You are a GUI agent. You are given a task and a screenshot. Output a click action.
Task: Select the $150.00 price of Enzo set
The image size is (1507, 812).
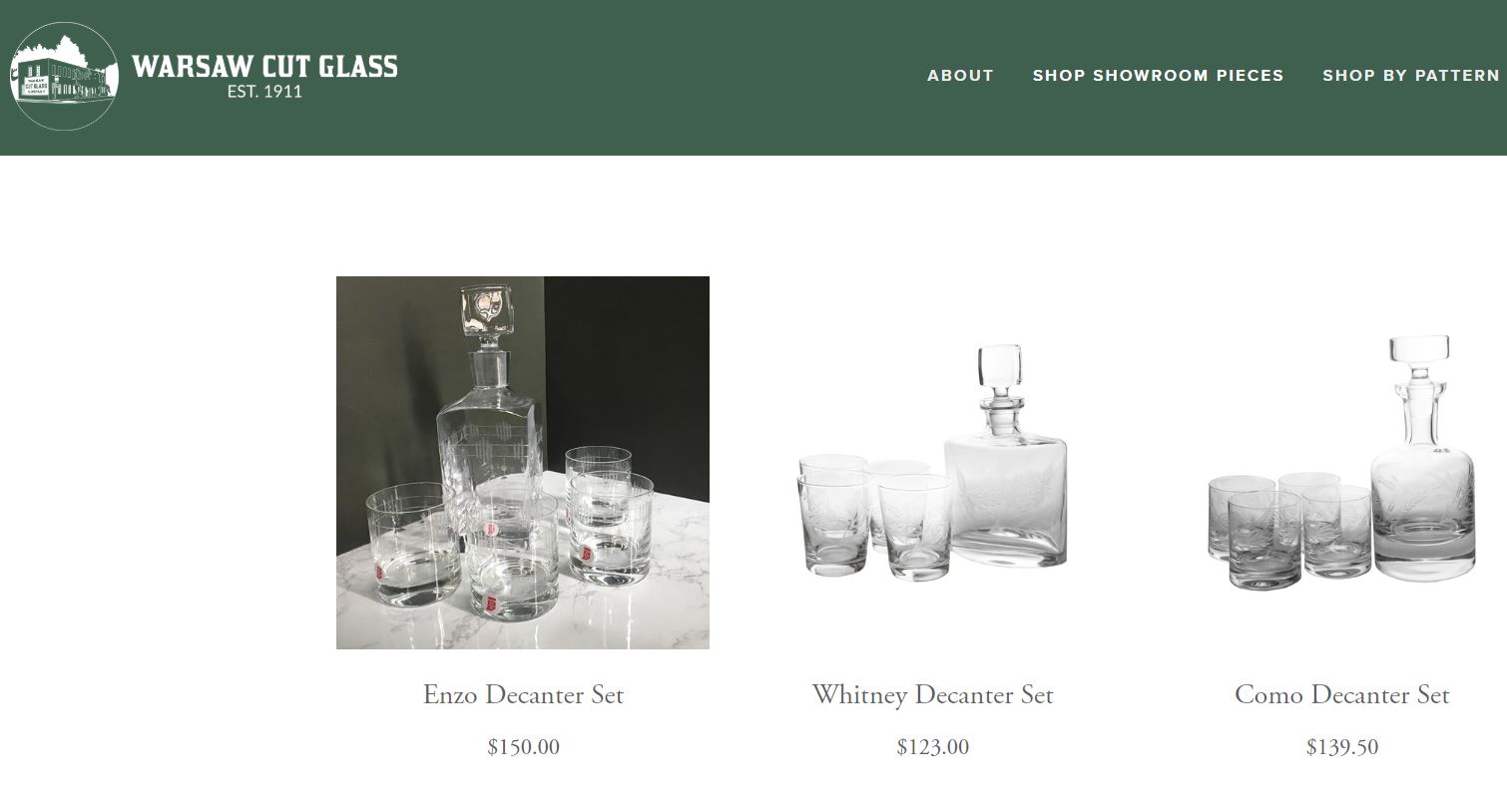coord(523,747)
